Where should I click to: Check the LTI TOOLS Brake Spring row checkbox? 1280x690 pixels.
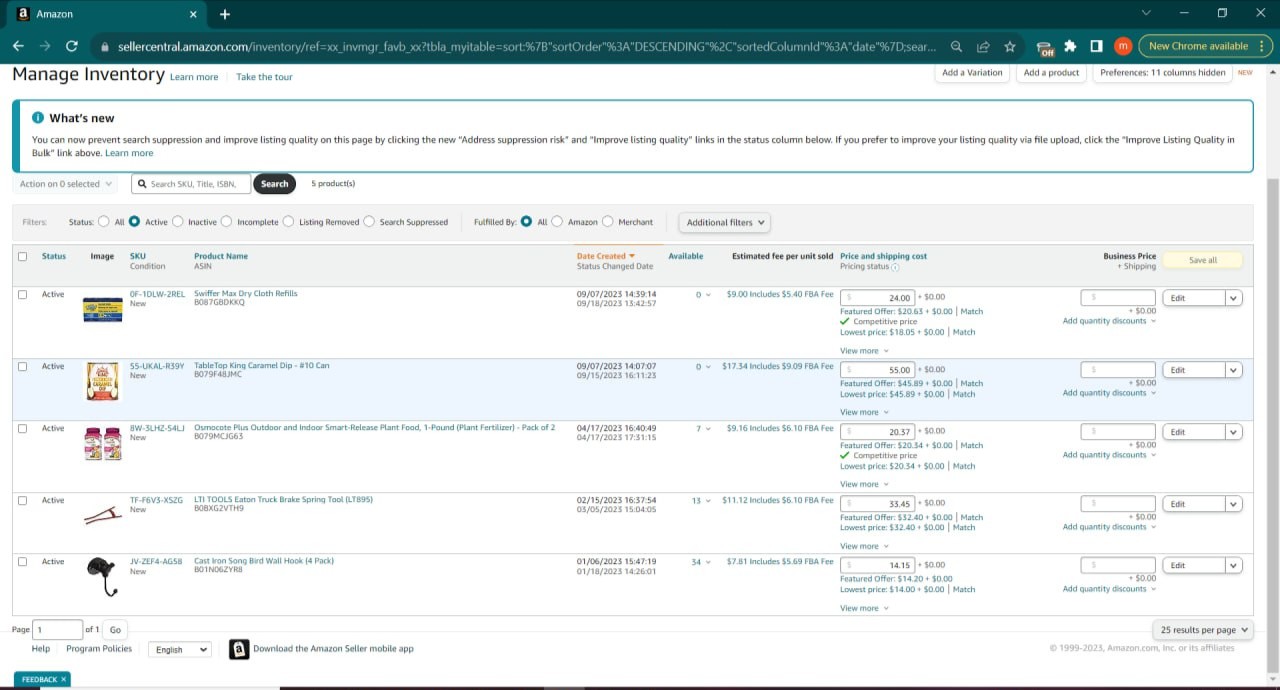click(x=23, y=500)
